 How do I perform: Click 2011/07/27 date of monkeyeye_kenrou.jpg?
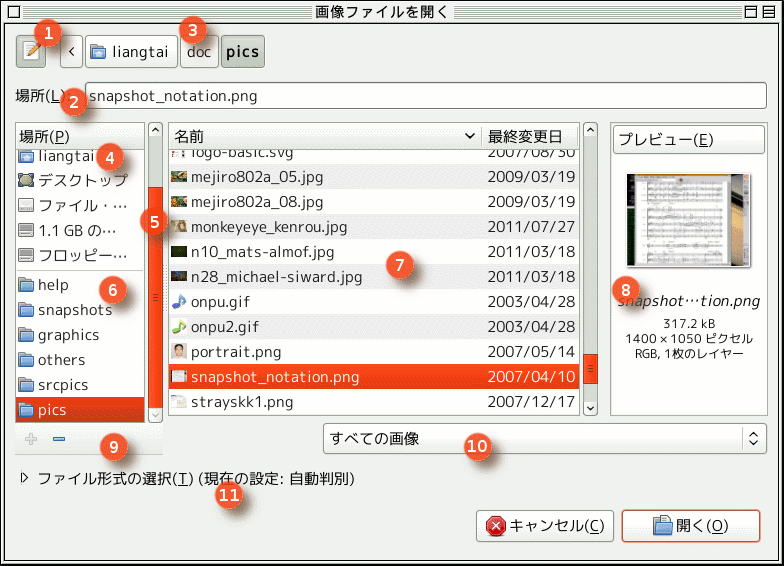click(x=531, y=226)
